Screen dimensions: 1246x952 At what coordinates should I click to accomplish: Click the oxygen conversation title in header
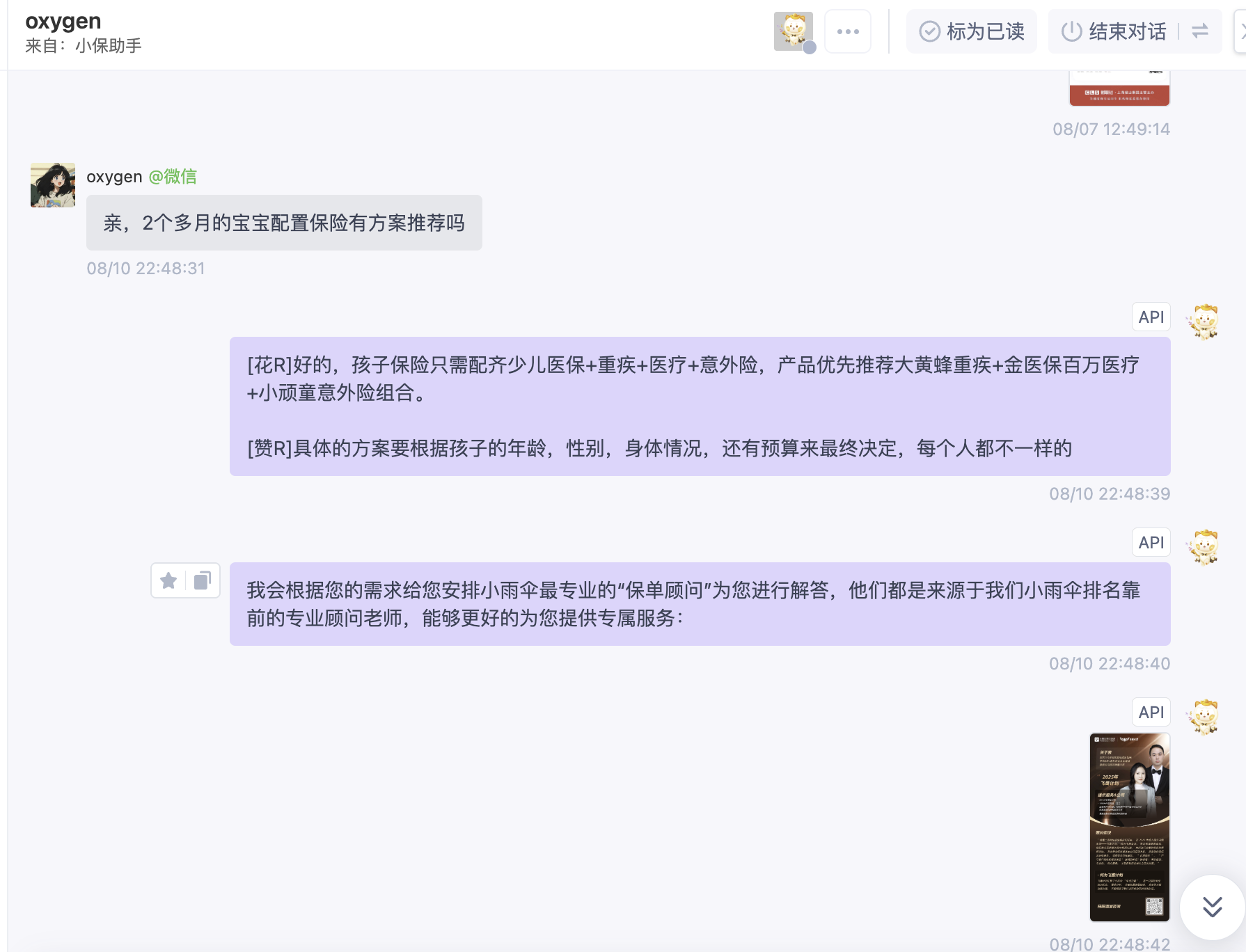click(x=63, y=22)
